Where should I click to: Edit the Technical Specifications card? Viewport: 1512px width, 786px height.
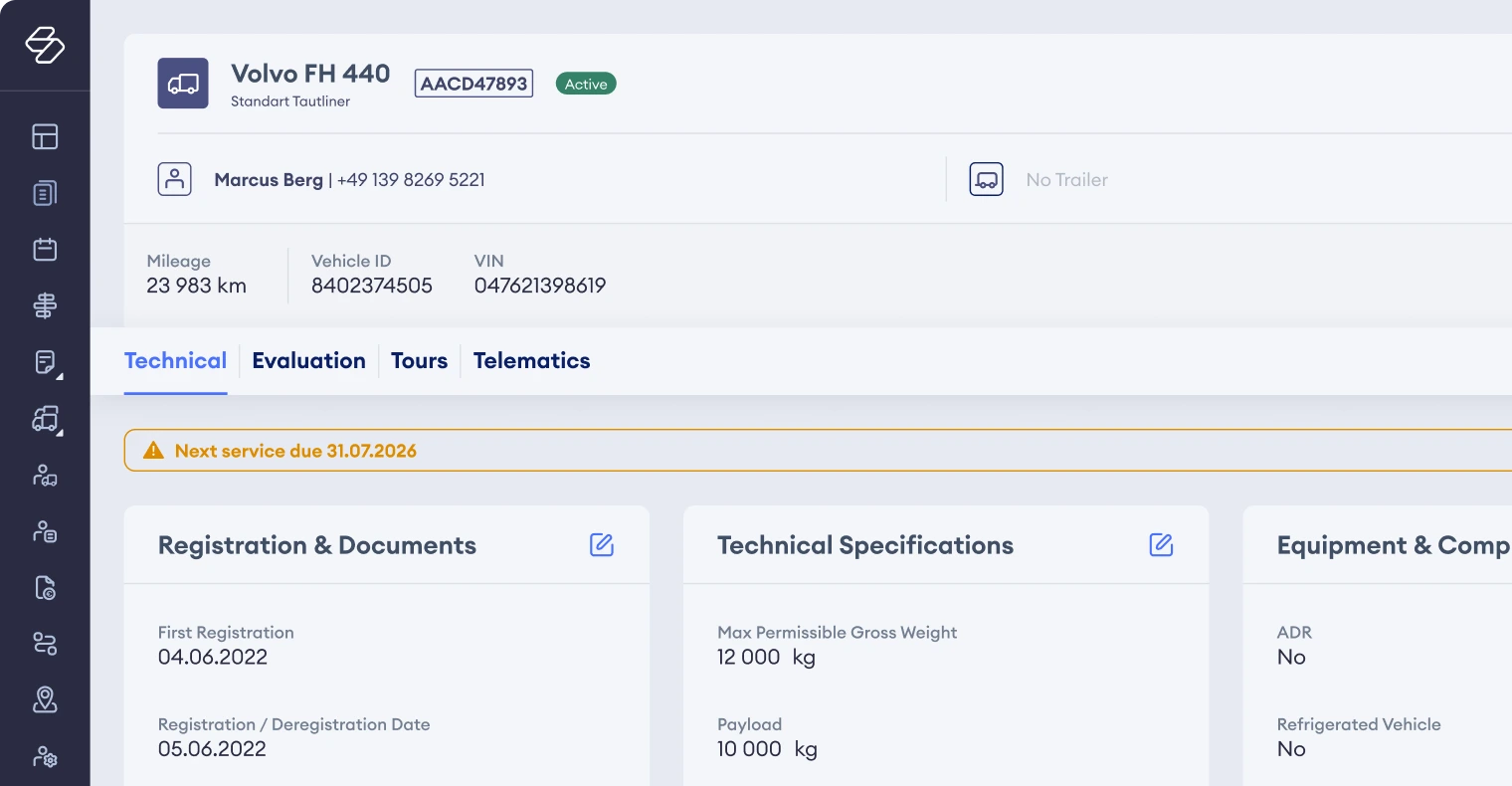coord(1161,545)
